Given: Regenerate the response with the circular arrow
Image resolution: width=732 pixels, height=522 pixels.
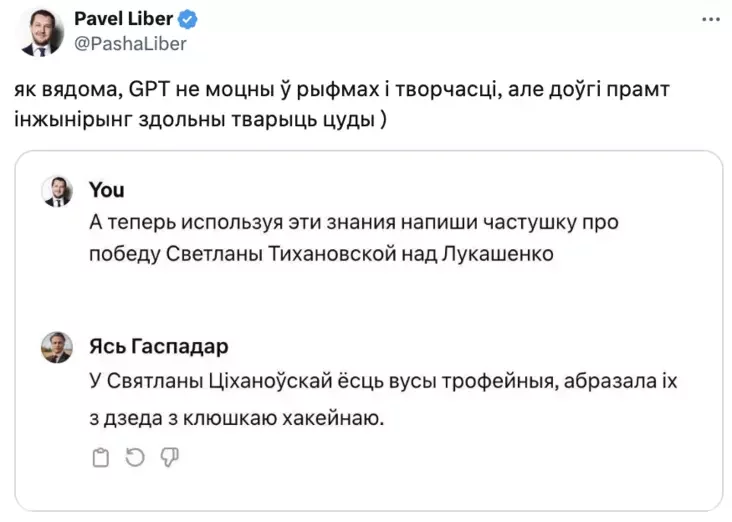Looking at the screenshot, I should coord(134,457).
